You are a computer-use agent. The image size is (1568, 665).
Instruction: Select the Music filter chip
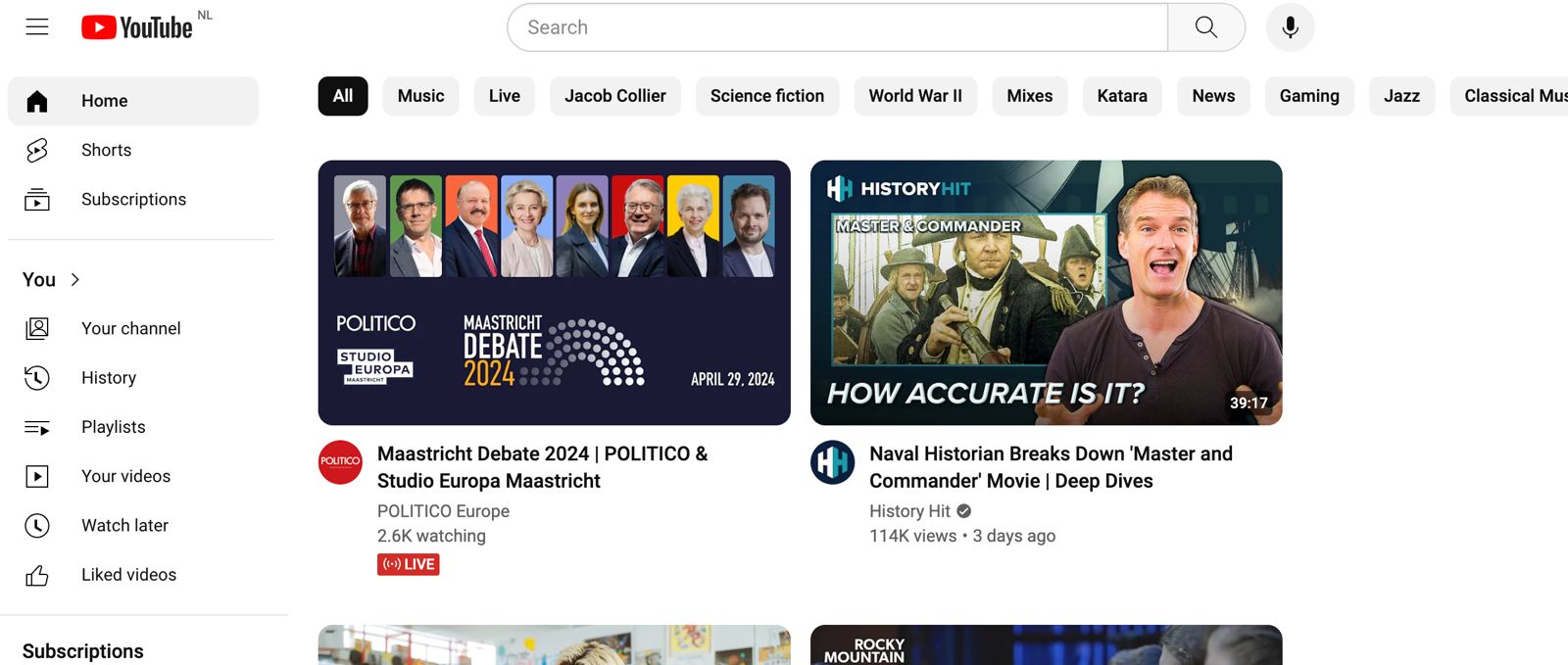(421, 96)
